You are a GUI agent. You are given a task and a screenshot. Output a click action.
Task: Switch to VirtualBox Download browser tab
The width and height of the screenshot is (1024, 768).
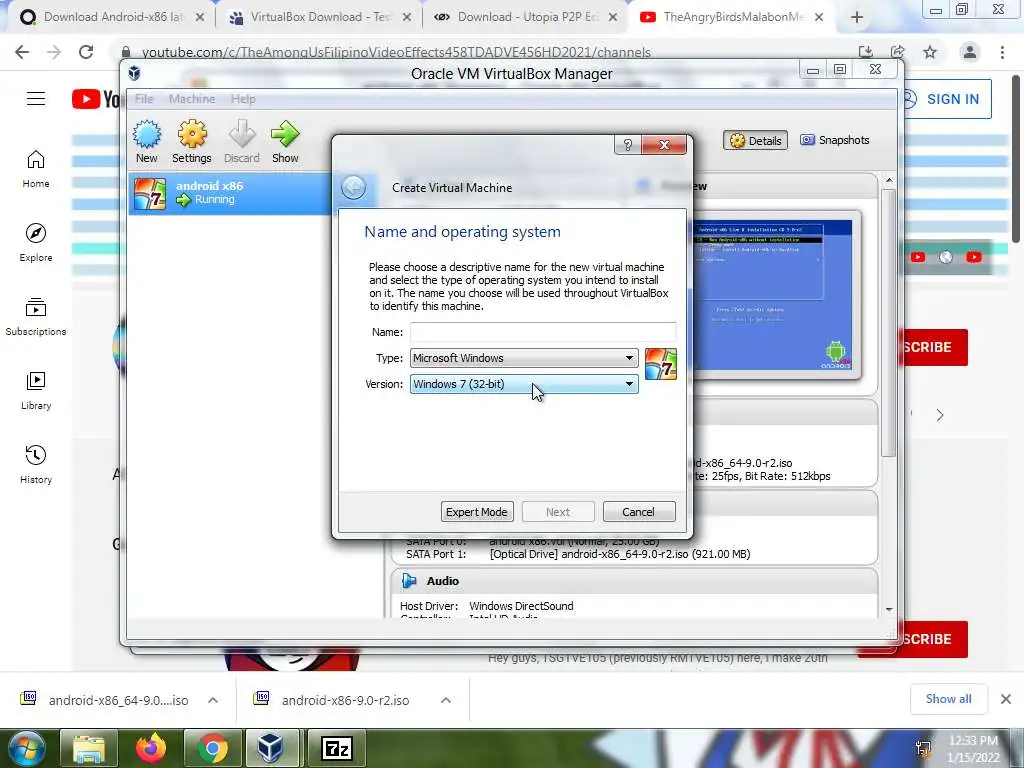click(x=319, y=17)
